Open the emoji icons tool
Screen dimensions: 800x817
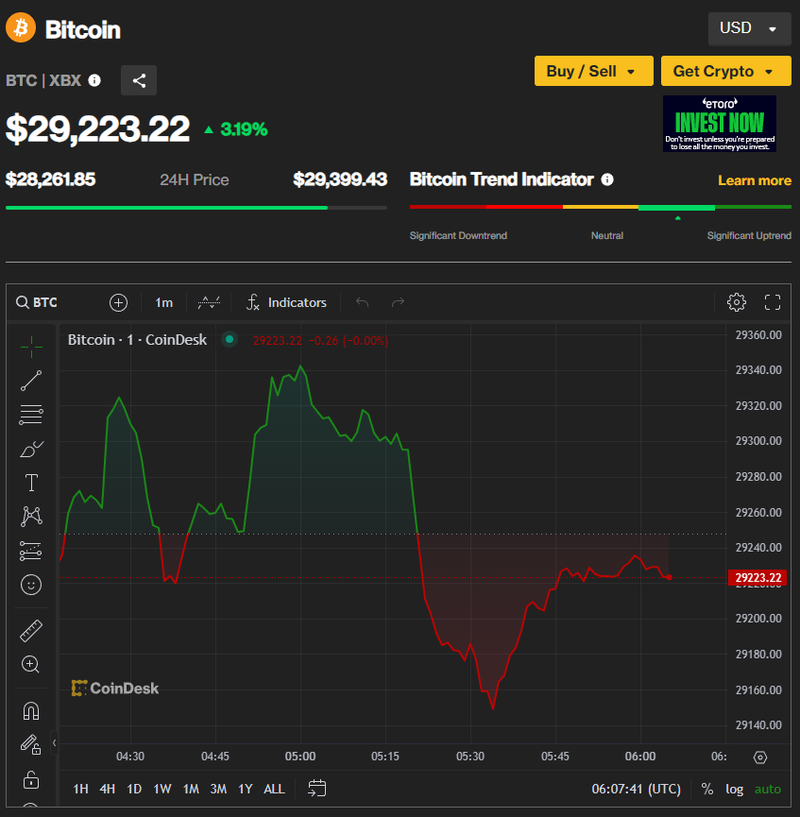point(31,585)
